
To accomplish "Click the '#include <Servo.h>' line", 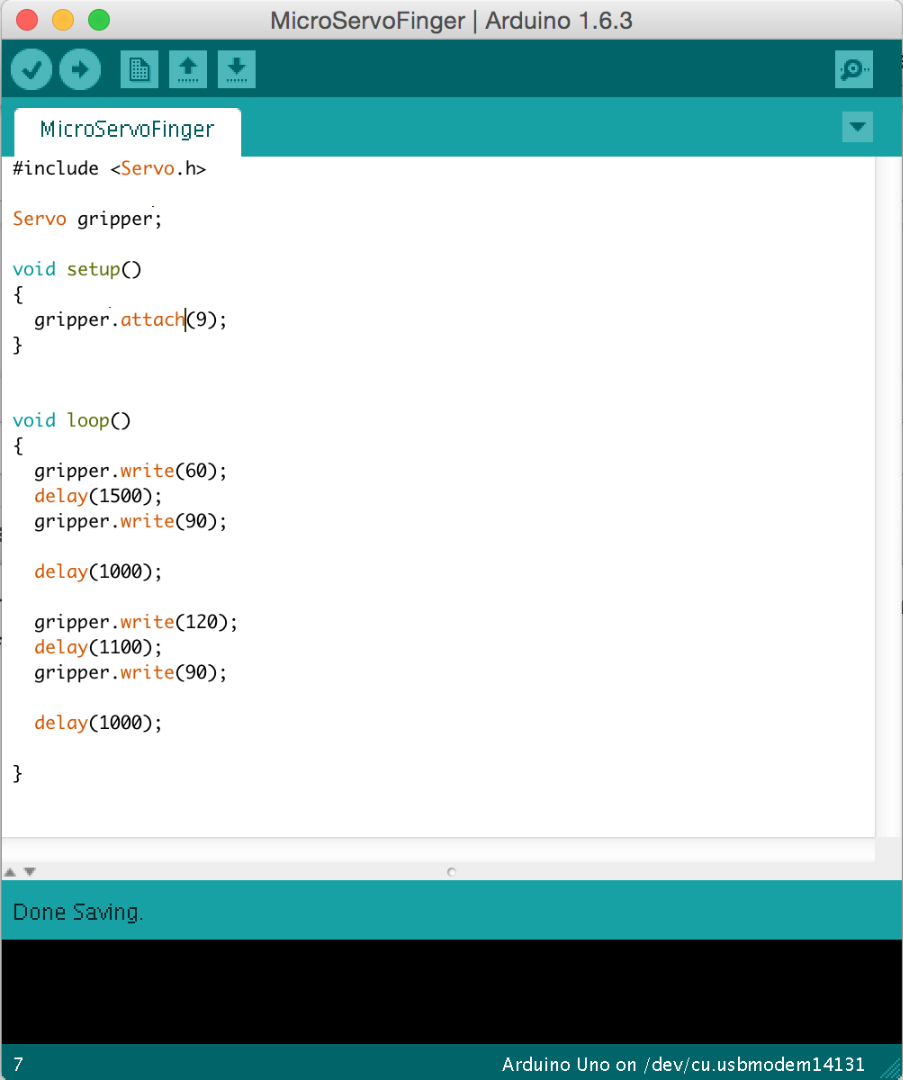I will 110,169.
